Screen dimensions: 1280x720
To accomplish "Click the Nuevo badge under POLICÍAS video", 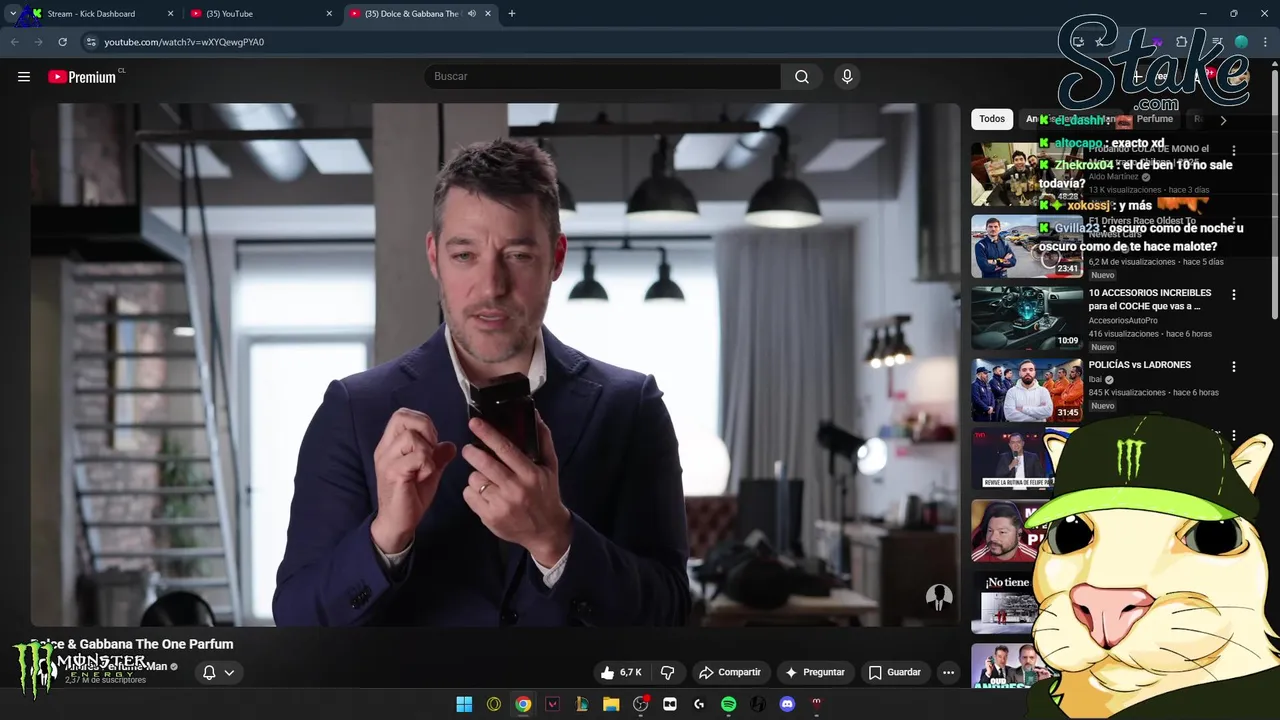I will [x=1102, y=406].
